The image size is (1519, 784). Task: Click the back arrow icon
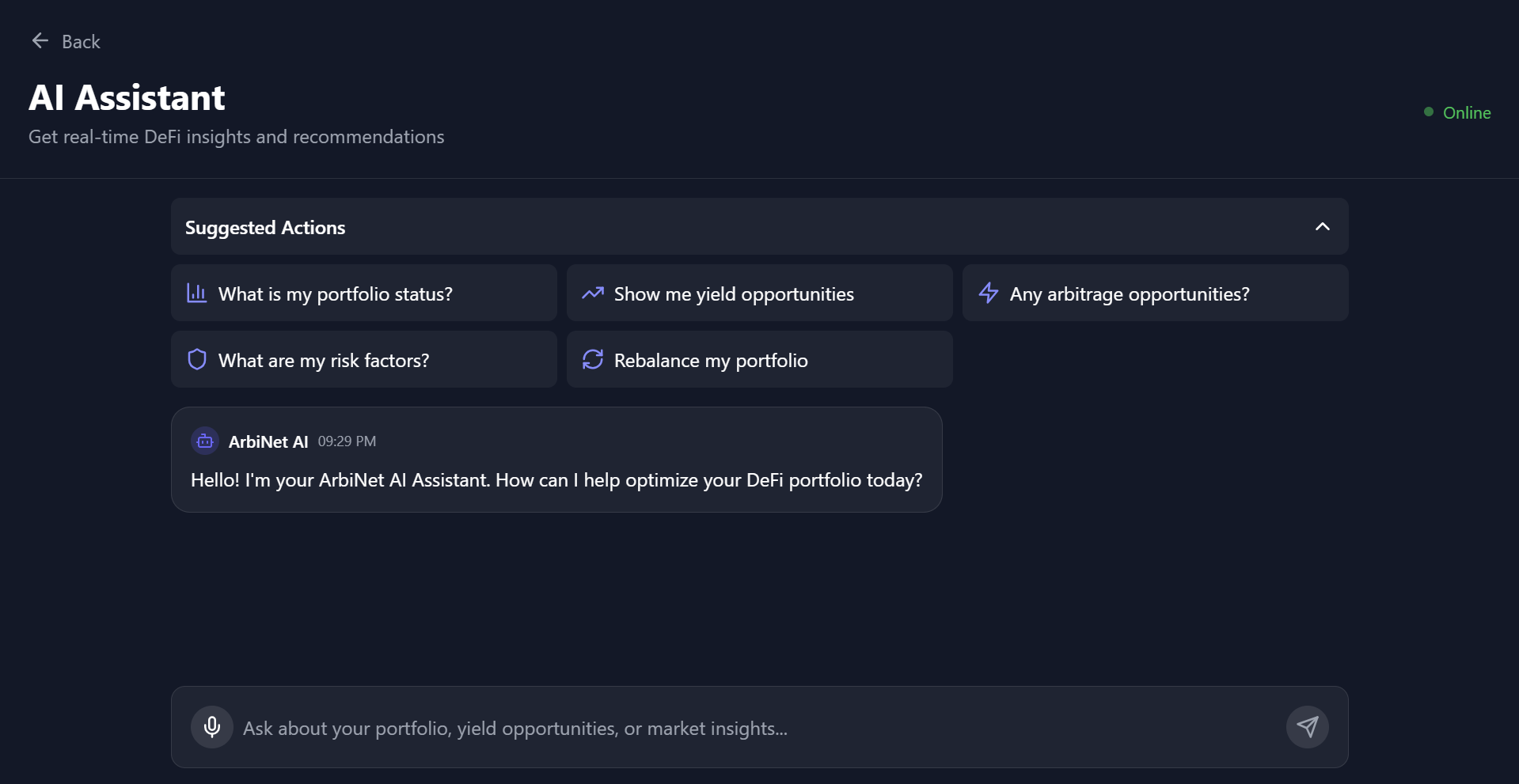[x=40, y=41]
